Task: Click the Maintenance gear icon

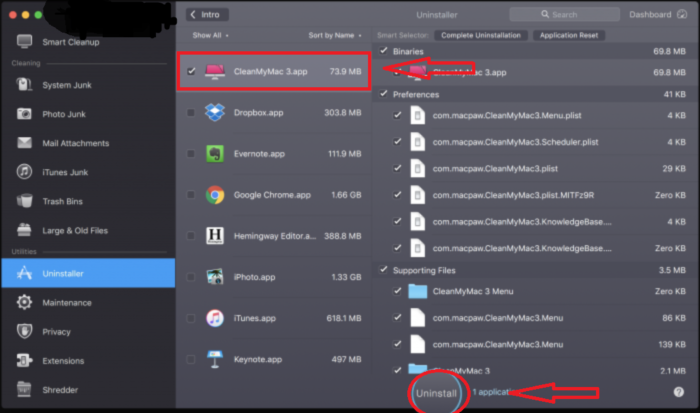Action: click(24, 302)
